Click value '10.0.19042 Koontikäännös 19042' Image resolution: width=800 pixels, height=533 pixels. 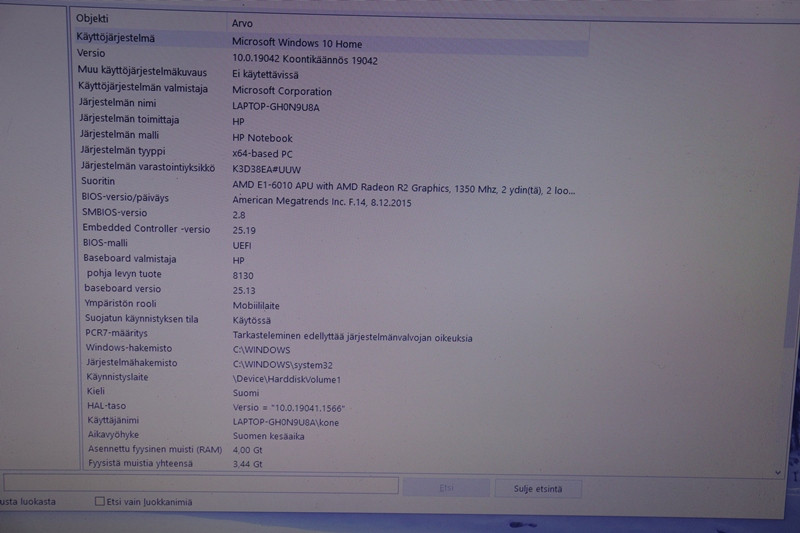point(305,59)
